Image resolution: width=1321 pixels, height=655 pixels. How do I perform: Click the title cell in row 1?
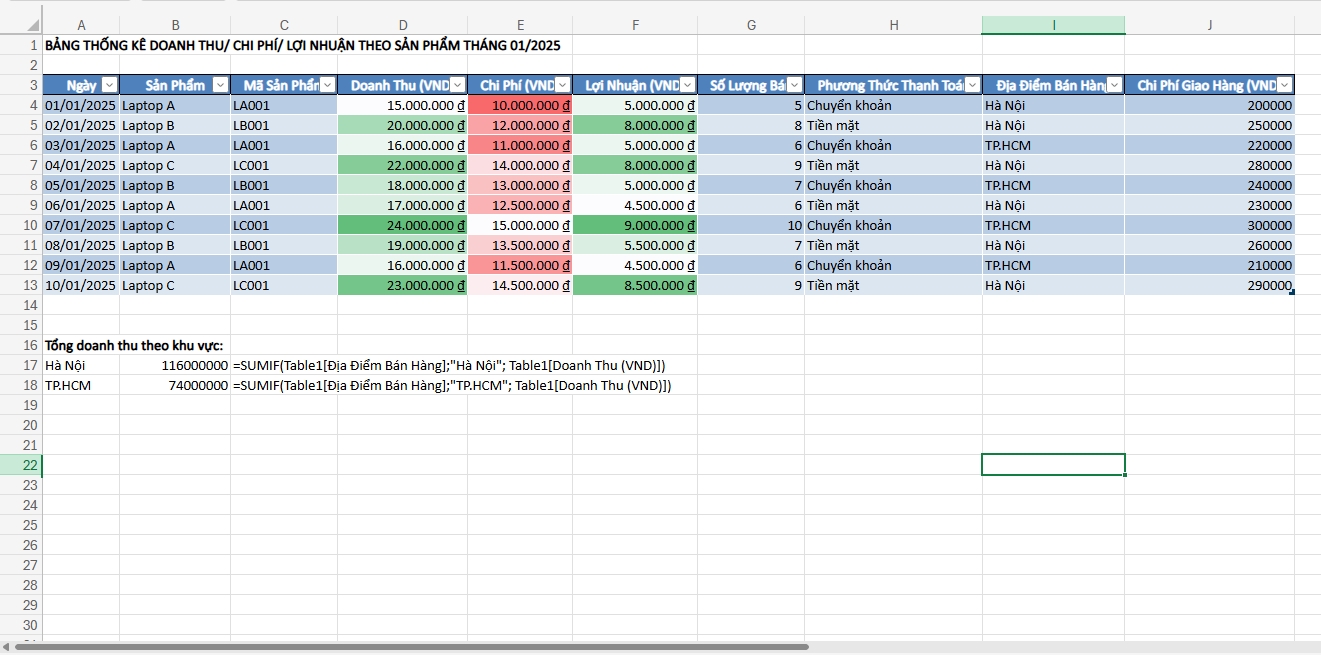[x=300, y=45]
